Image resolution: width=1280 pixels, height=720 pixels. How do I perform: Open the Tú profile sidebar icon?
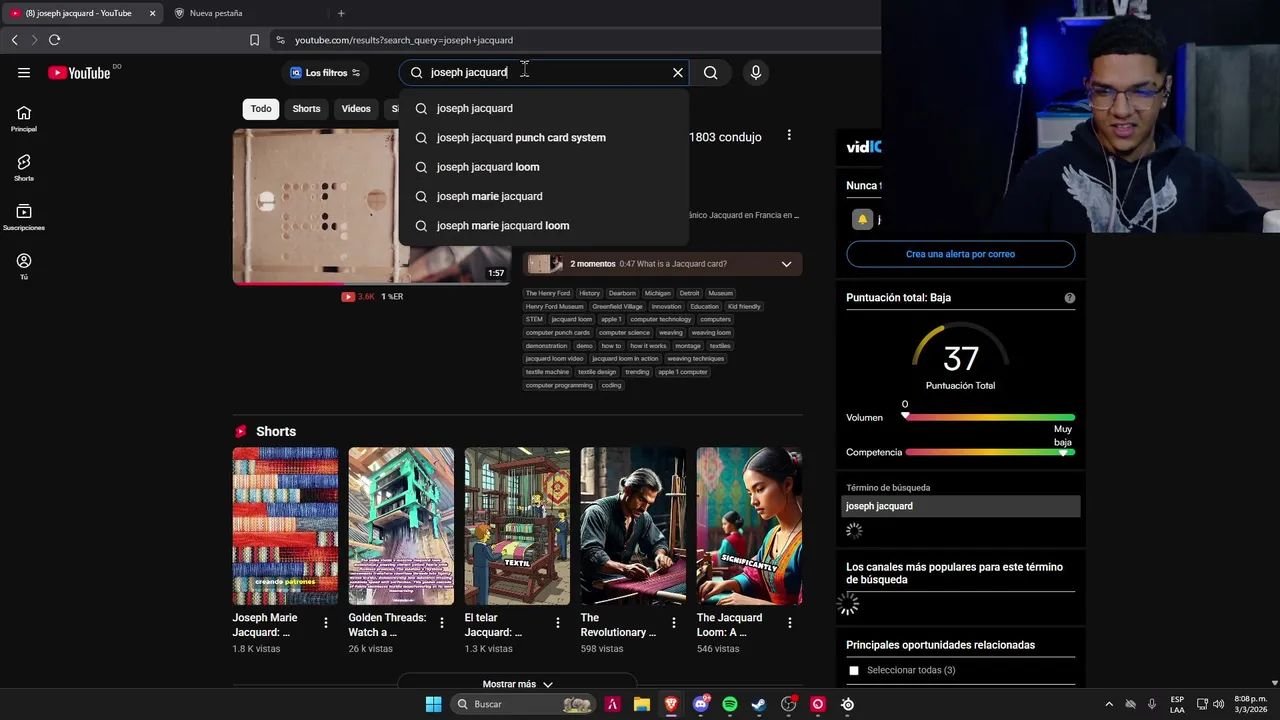click(x=24, y=266)
